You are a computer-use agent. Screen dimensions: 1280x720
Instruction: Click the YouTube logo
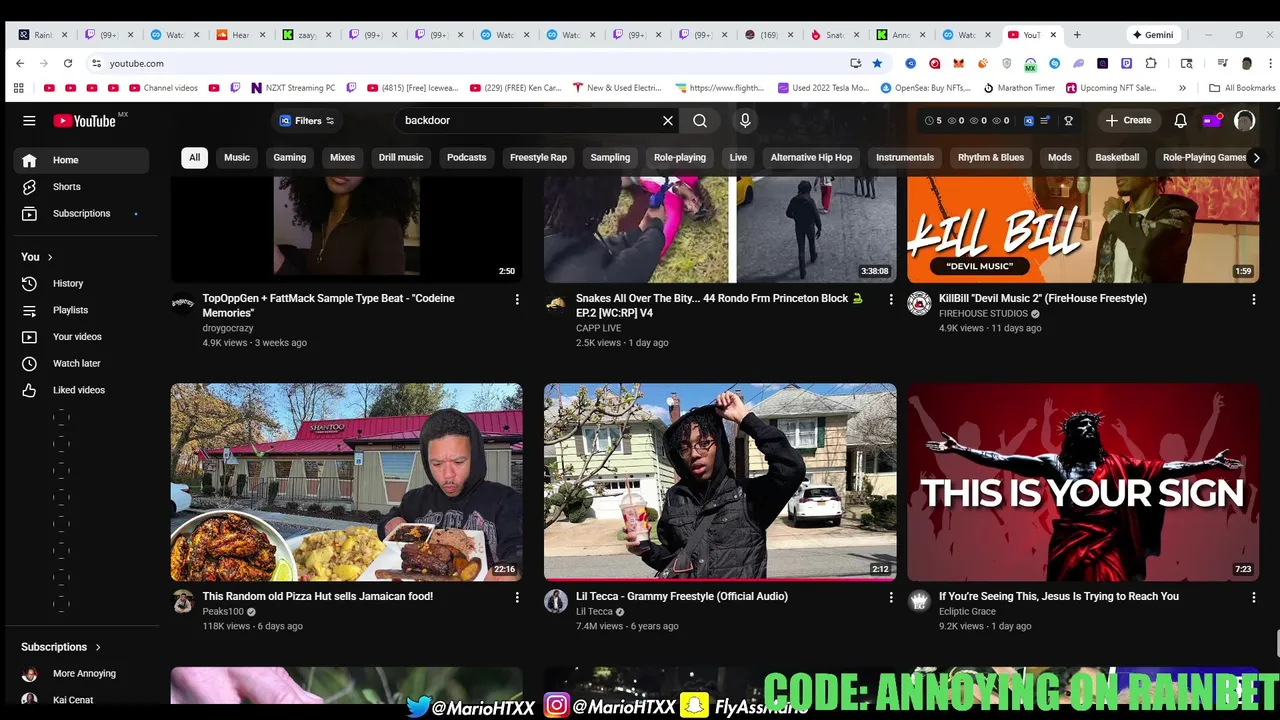point(85,121)
